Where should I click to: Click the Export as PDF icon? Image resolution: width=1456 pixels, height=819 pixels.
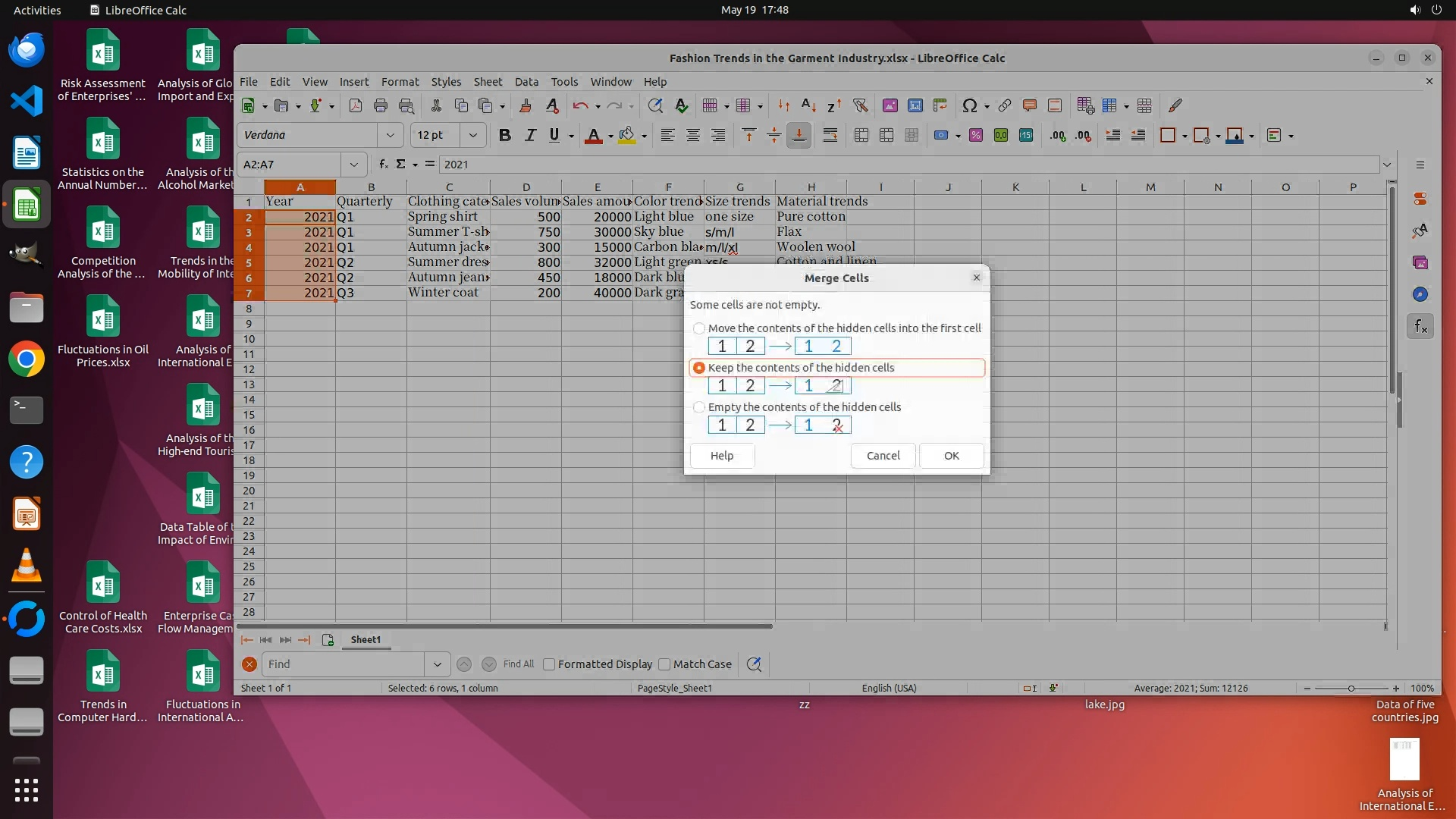[x=355, y=106]
